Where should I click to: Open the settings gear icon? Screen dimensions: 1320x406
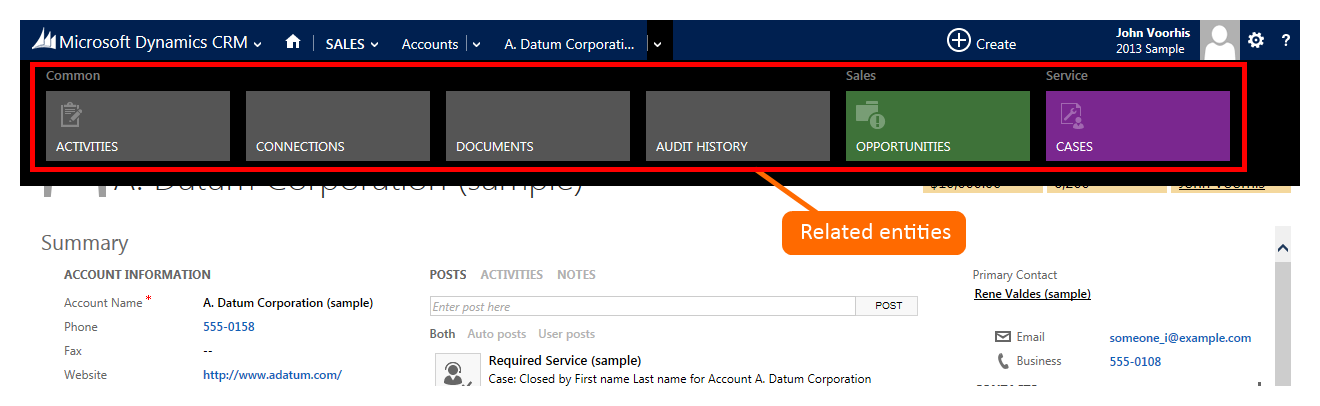coord(1256,41)
